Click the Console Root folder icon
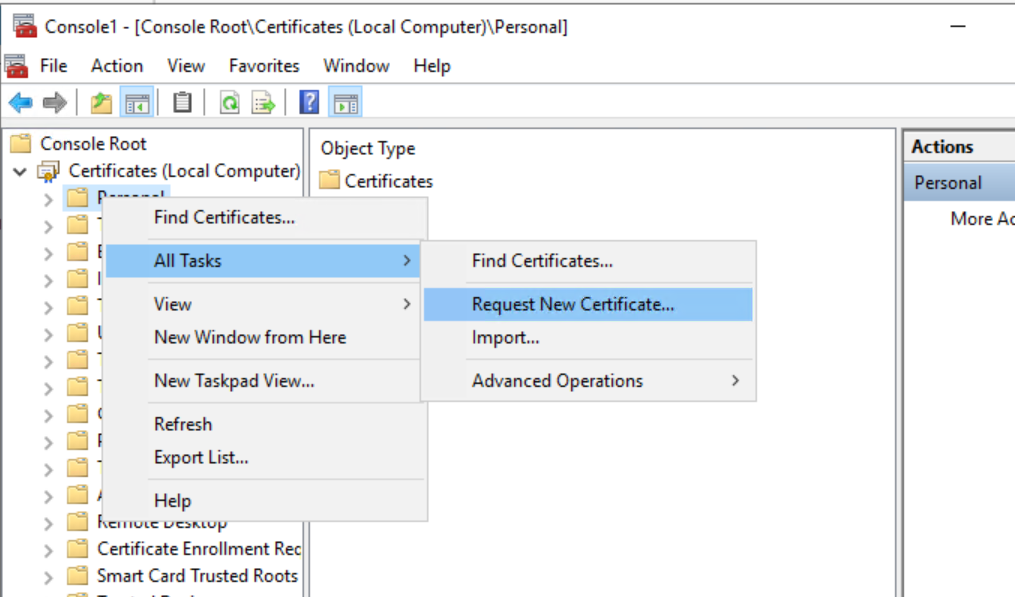The height and width of the screenshot is (597, 1015). (x=21, y=143)
